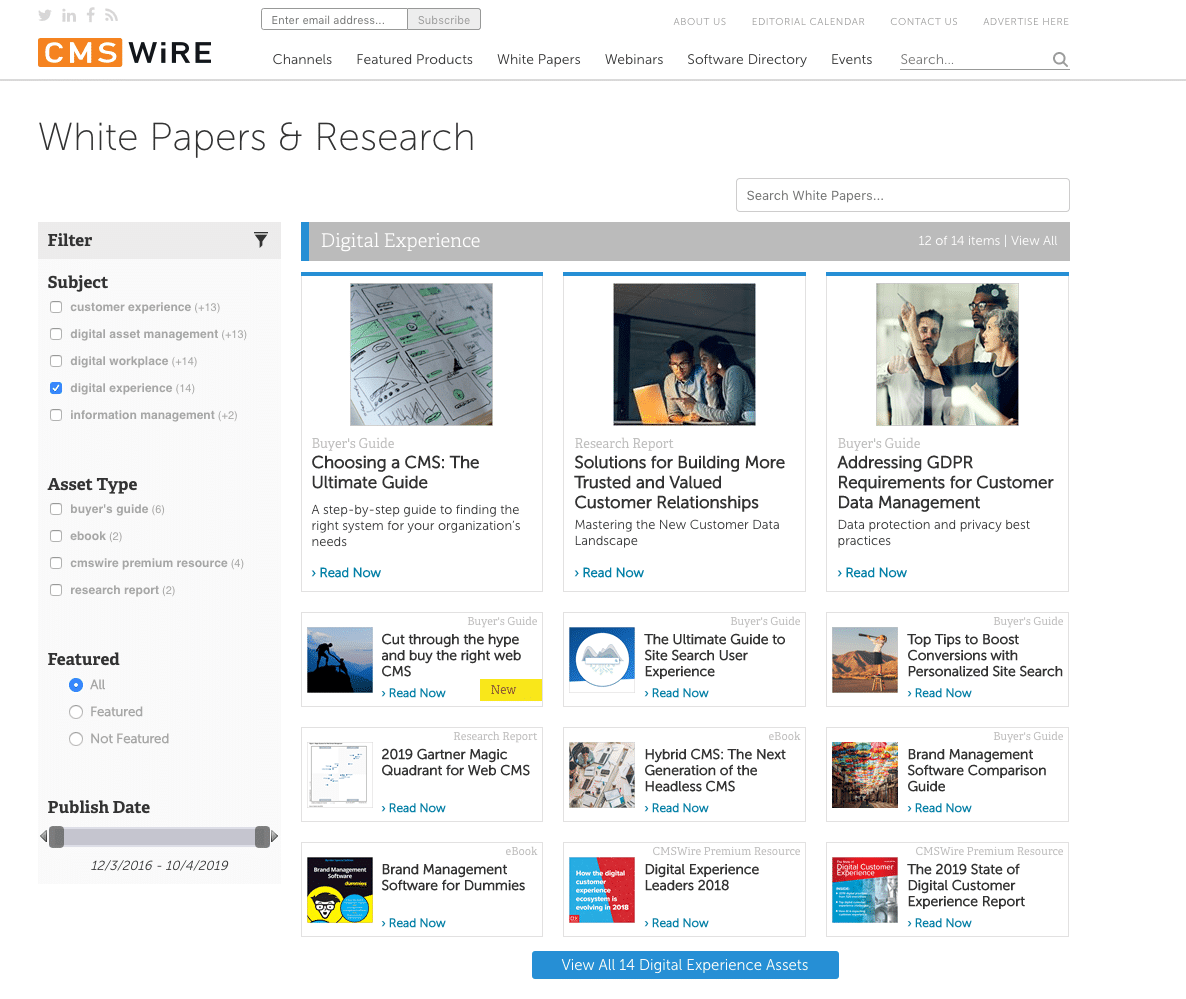Click the Publish Date slider start handle
This screenshot has width=1186, height=999.
tap(57, 836)
